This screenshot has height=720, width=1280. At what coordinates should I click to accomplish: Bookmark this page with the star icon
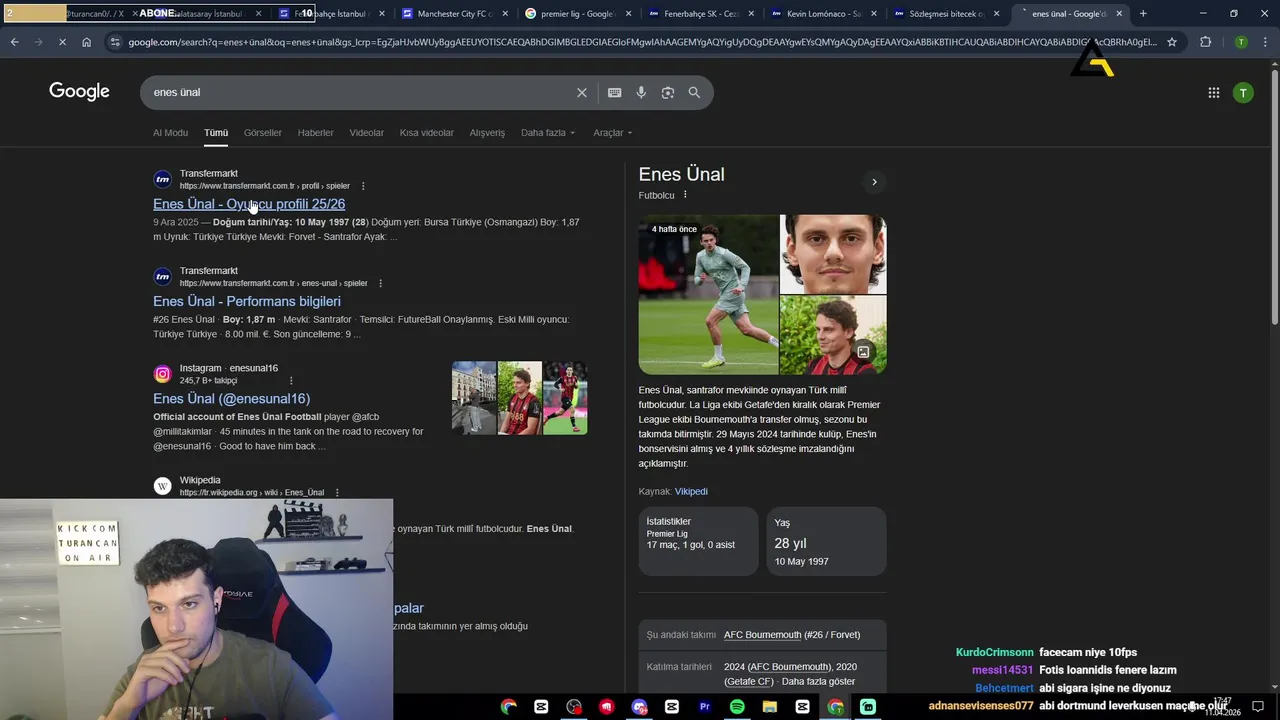(1172, 42)
